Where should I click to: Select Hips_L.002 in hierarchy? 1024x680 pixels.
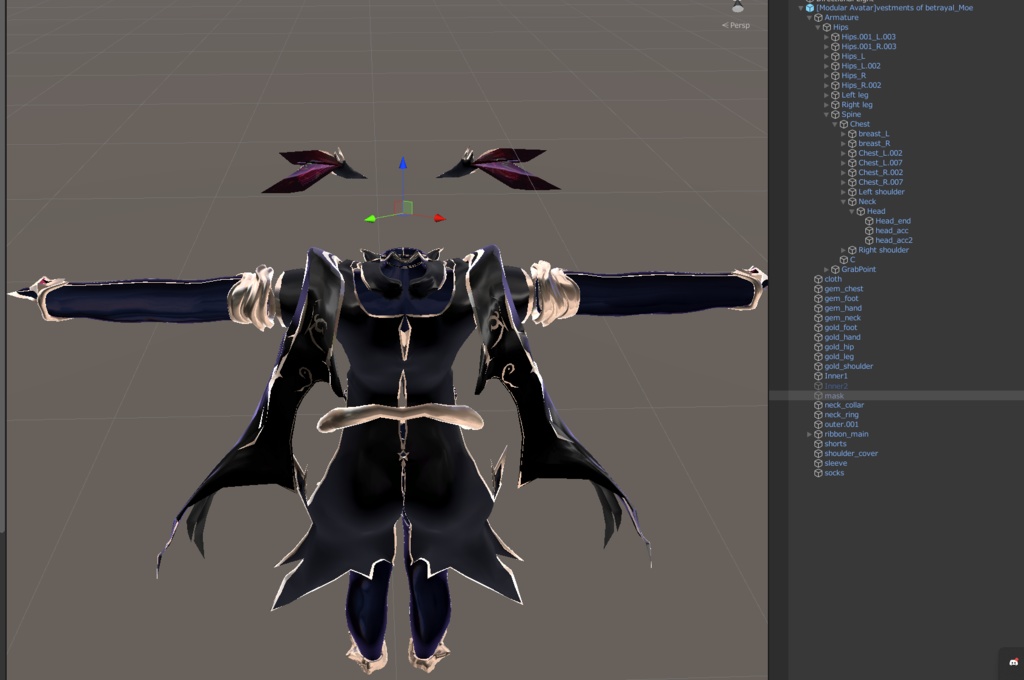point(861,66)
